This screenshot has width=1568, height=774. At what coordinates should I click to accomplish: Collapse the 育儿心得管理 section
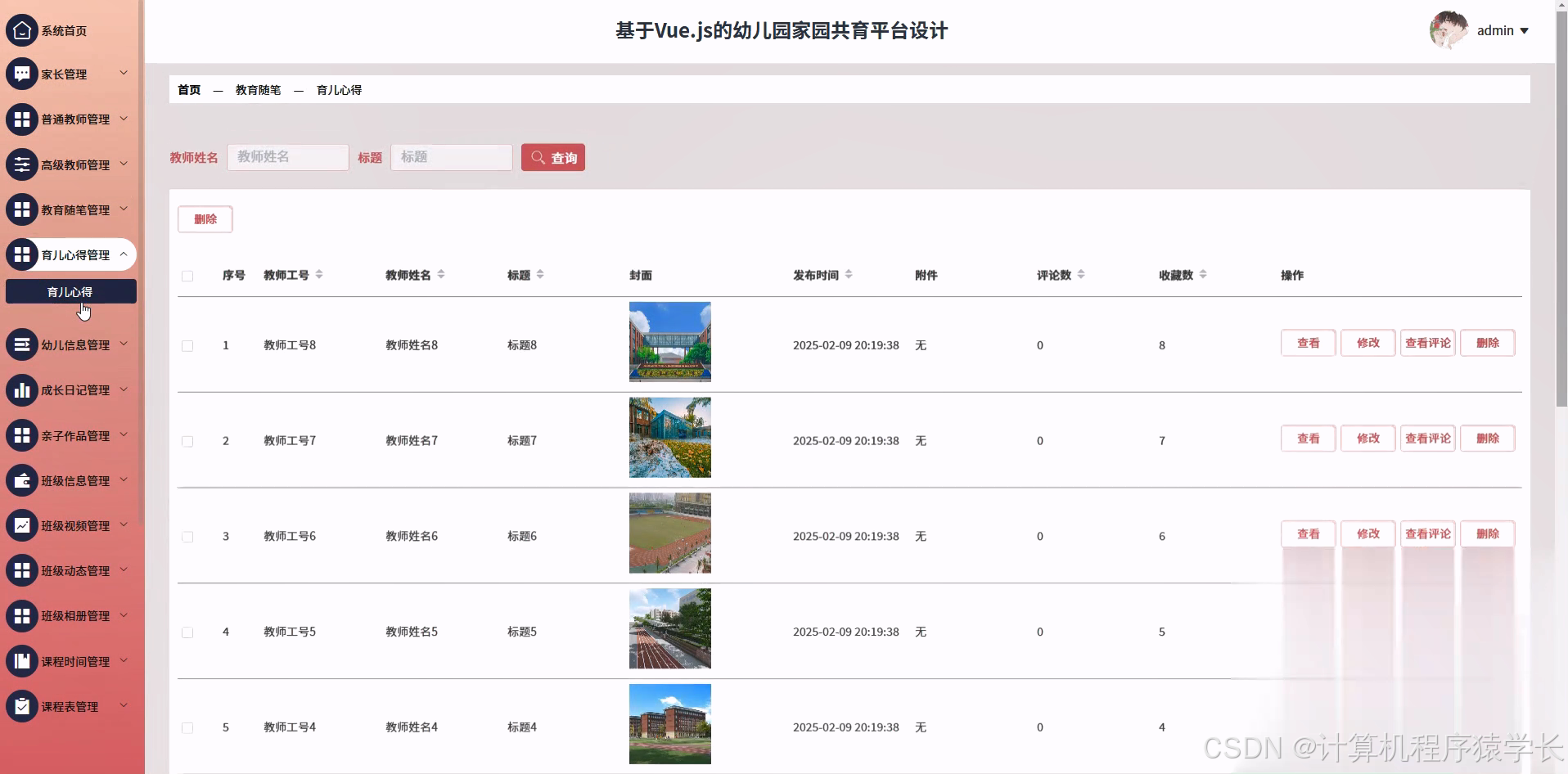pyautogui.click(x=124, y=254)
